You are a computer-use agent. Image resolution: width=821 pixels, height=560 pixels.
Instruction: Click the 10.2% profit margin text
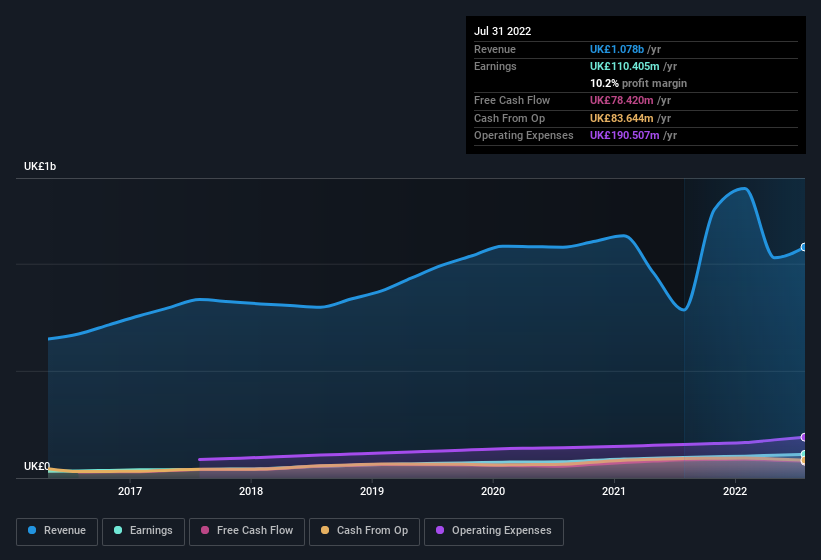point(638,83)
